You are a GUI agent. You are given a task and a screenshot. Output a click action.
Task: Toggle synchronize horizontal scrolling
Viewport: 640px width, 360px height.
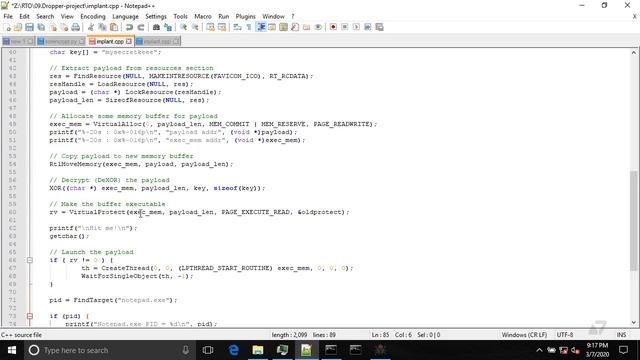[222, 27]
